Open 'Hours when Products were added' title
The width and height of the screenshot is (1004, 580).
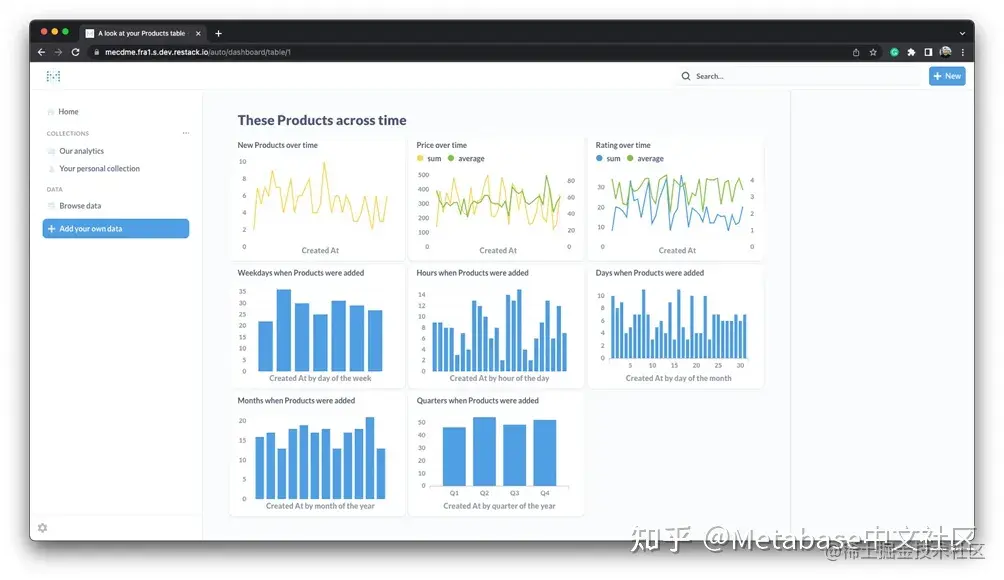click(x=472, y=273)
